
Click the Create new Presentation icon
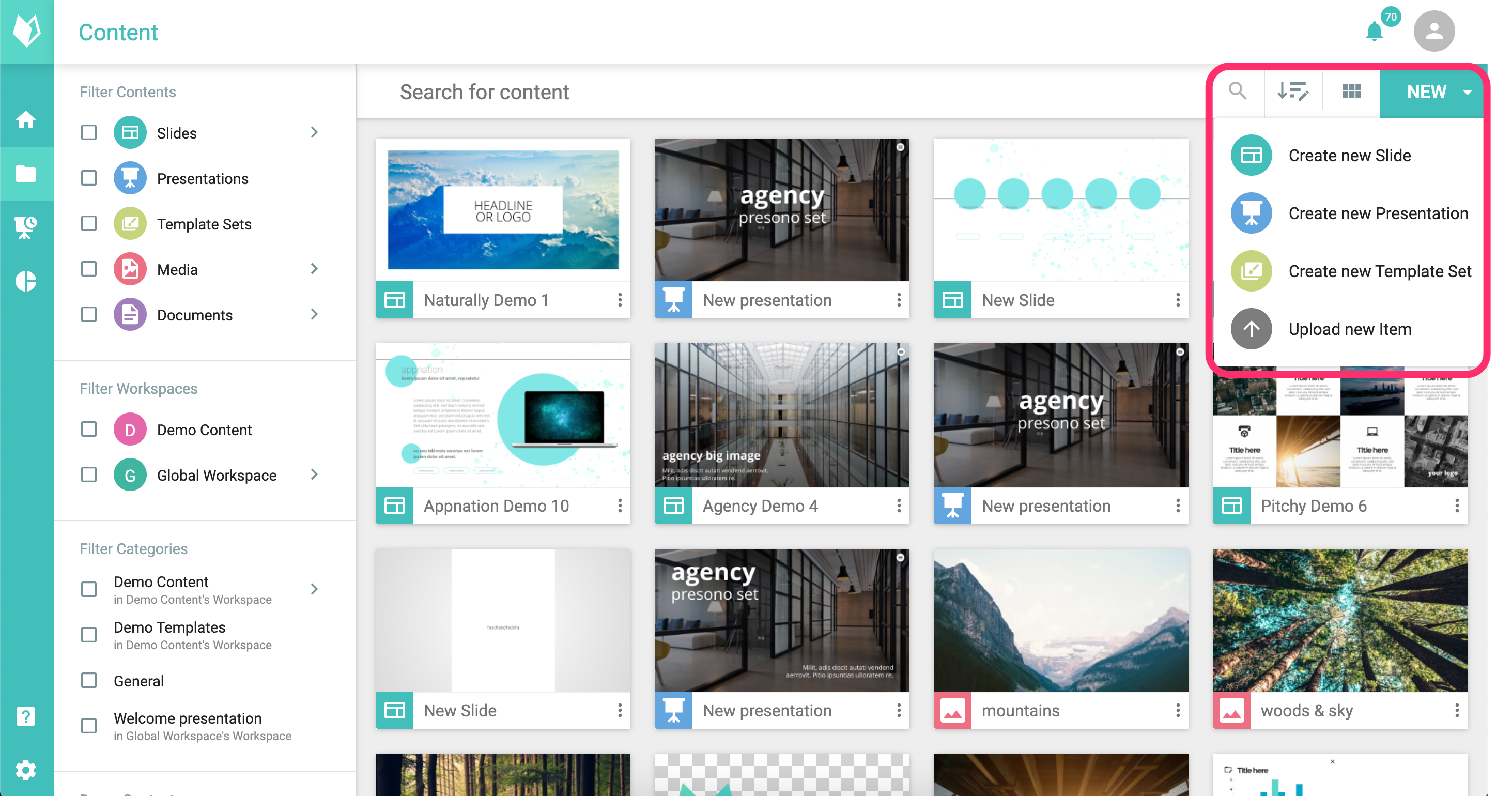[1251, 213]
